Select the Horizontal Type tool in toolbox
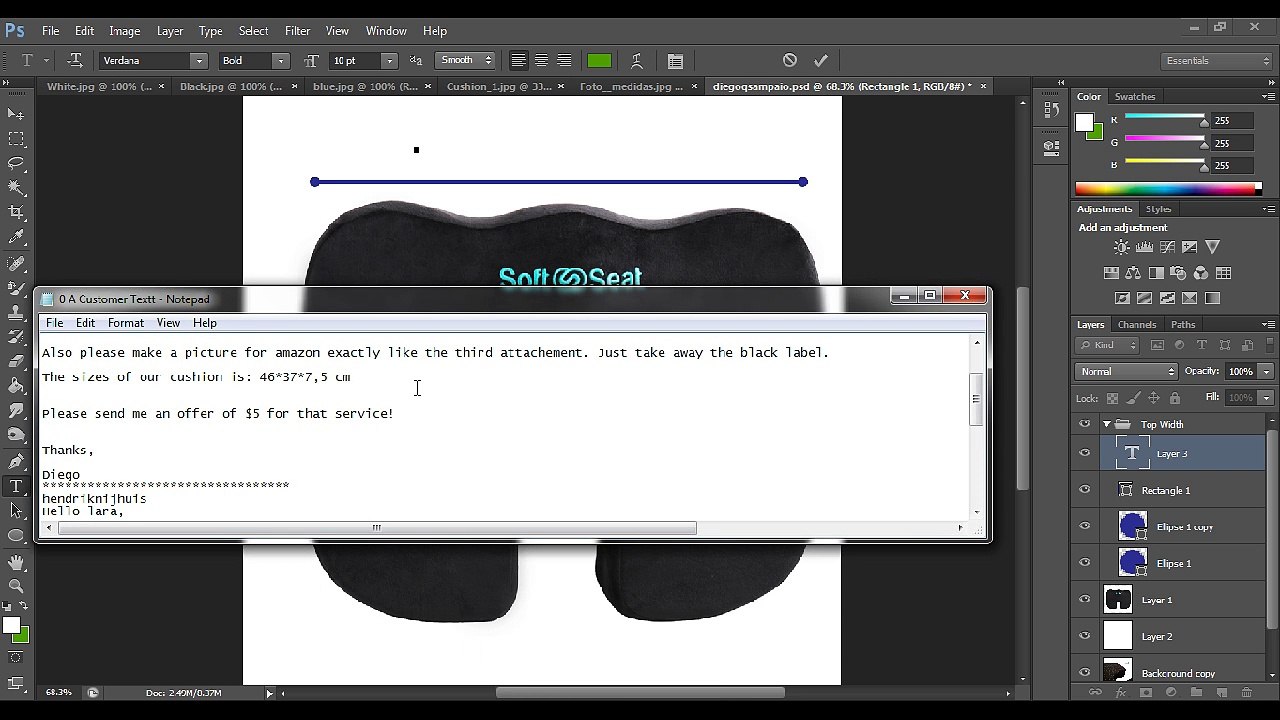The height and width of the screenshot is (720, 1280). pyautogui.click(x=16, y=487)
